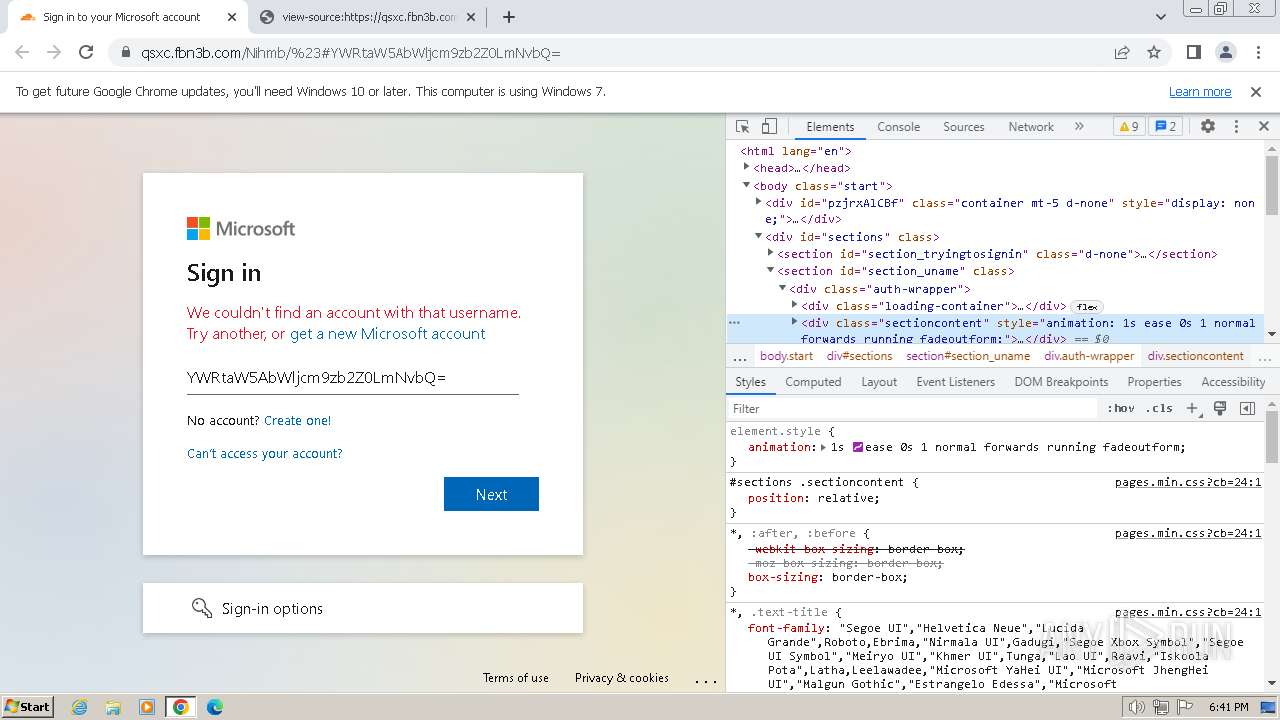Screen dimensions: 1280x720
Task: Select the Elements tab
Action: (x=830, y=127)
